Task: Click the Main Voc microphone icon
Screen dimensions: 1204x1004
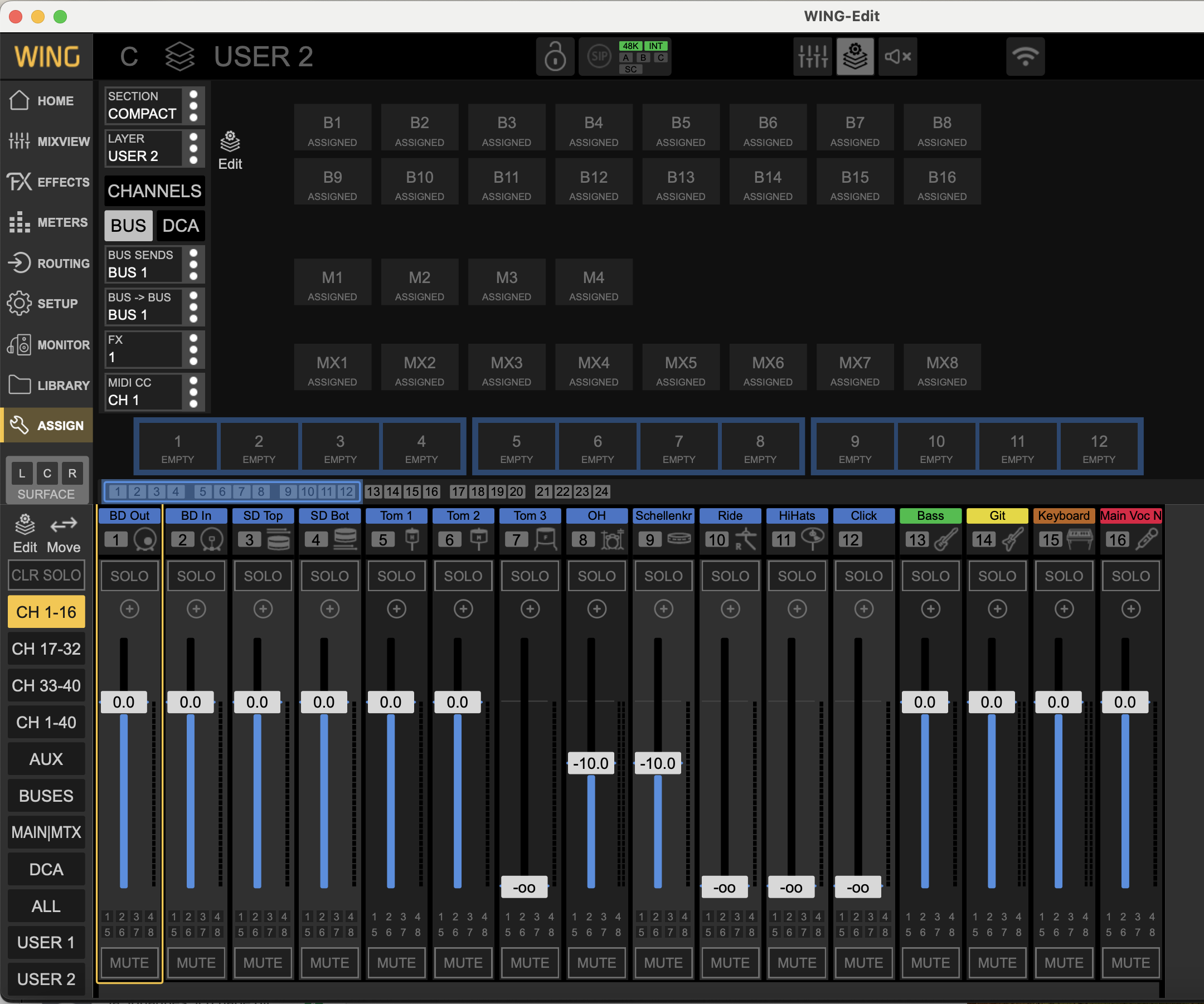Action: coord(1146,539)
